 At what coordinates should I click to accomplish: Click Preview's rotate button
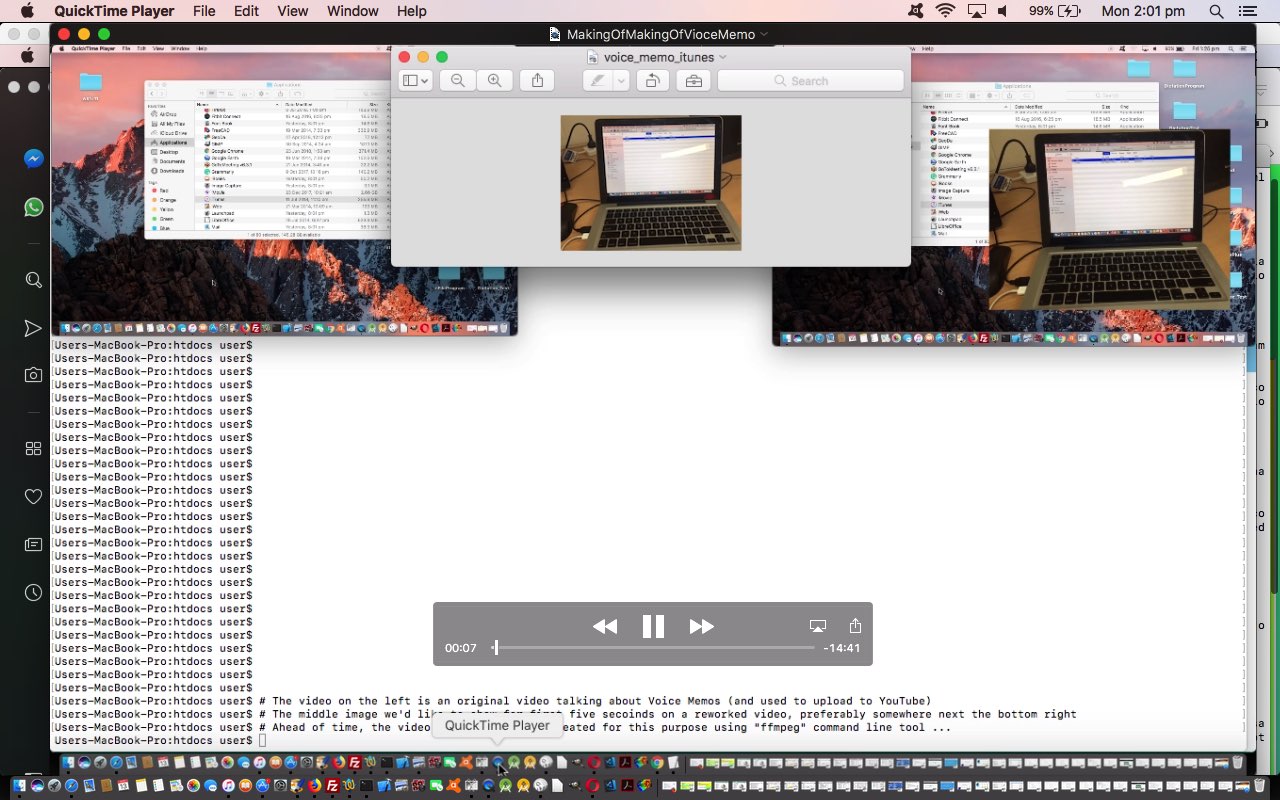tap(652, 81)
